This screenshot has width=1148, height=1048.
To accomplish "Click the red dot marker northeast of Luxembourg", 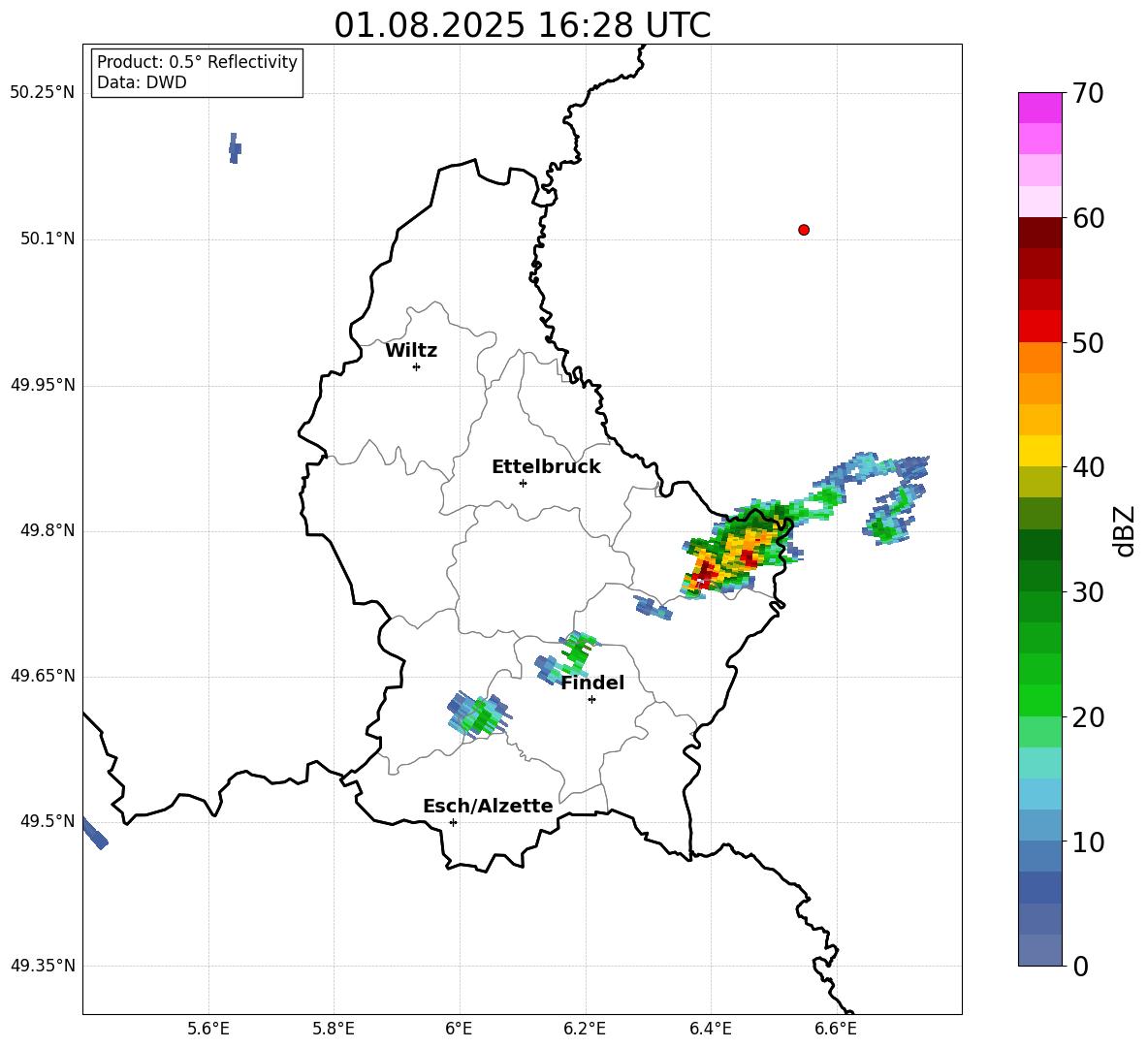I will click(x=804, y=230).
